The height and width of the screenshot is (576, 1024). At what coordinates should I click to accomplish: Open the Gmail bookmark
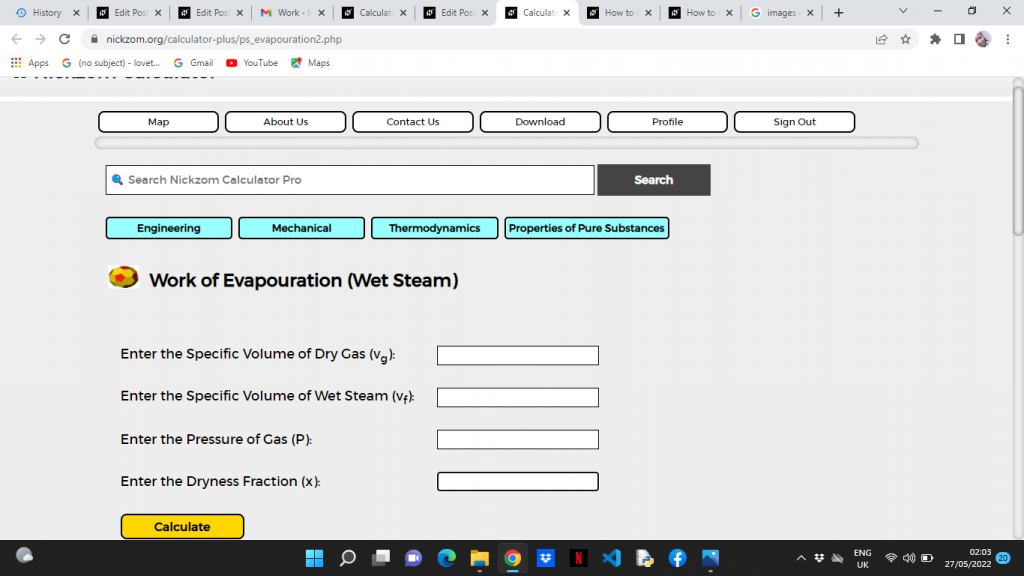click(x=194, y=63)
